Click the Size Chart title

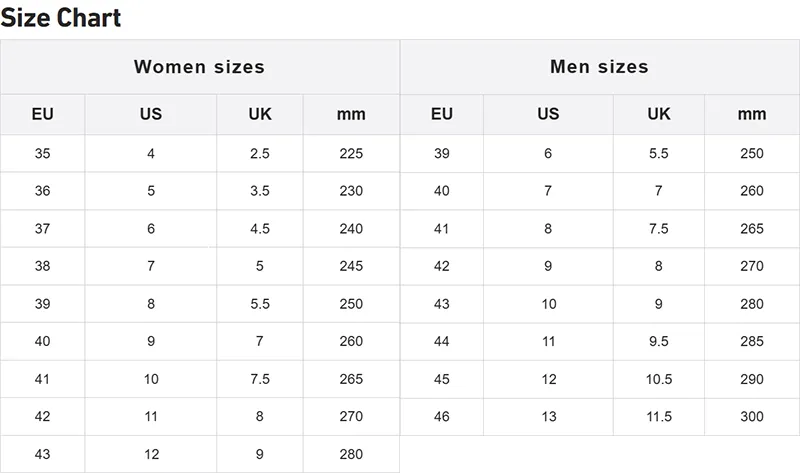pos(61,17)
